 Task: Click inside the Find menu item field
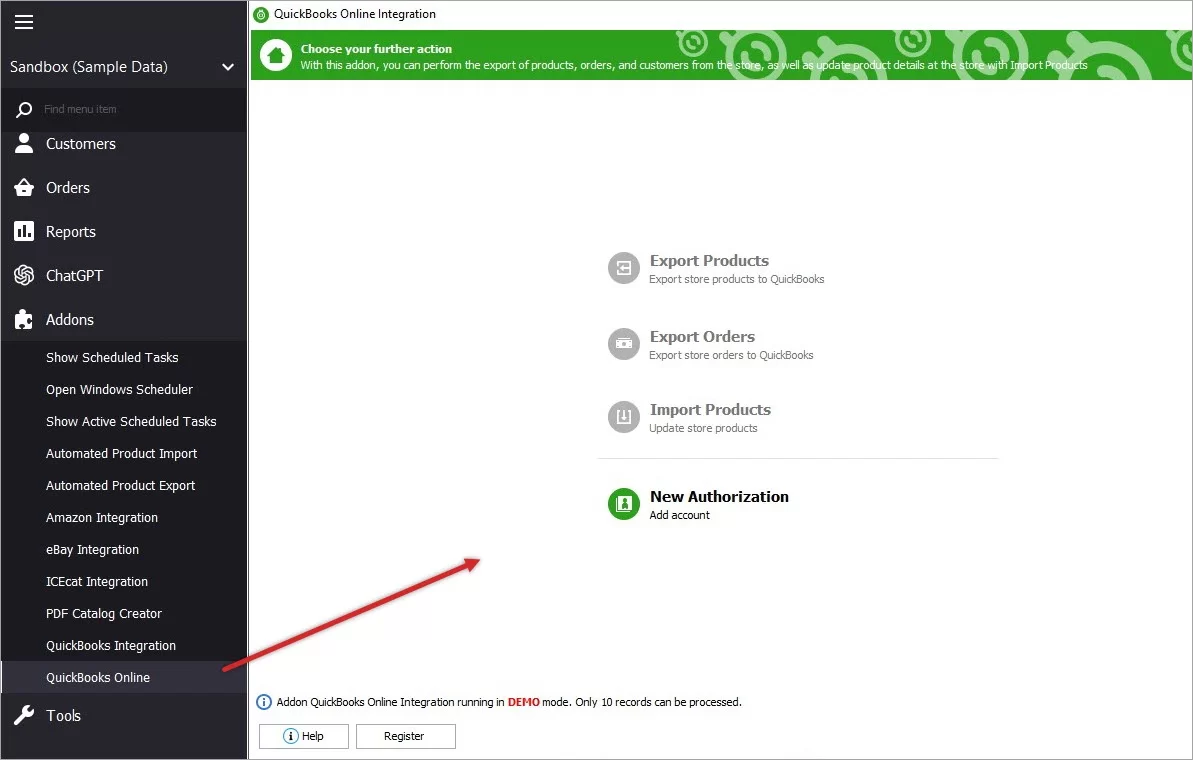tap(120, 110)
